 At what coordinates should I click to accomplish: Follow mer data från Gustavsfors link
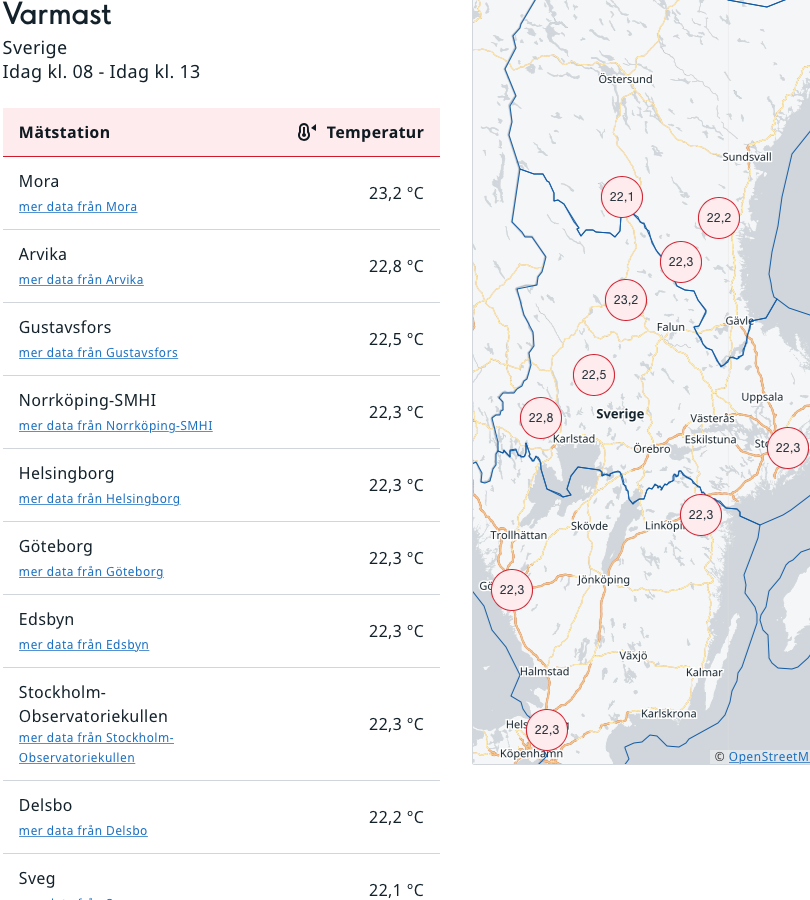98,352
